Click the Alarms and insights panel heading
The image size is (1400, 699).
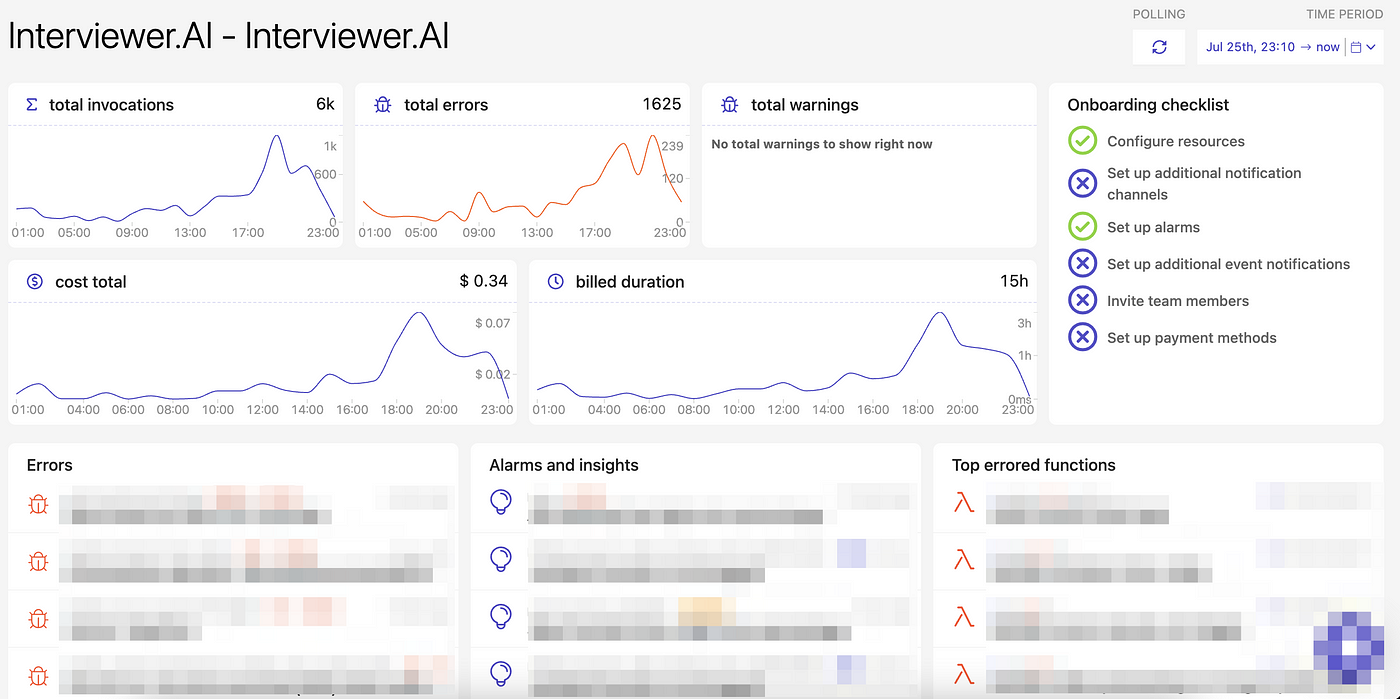pos(564,465)
